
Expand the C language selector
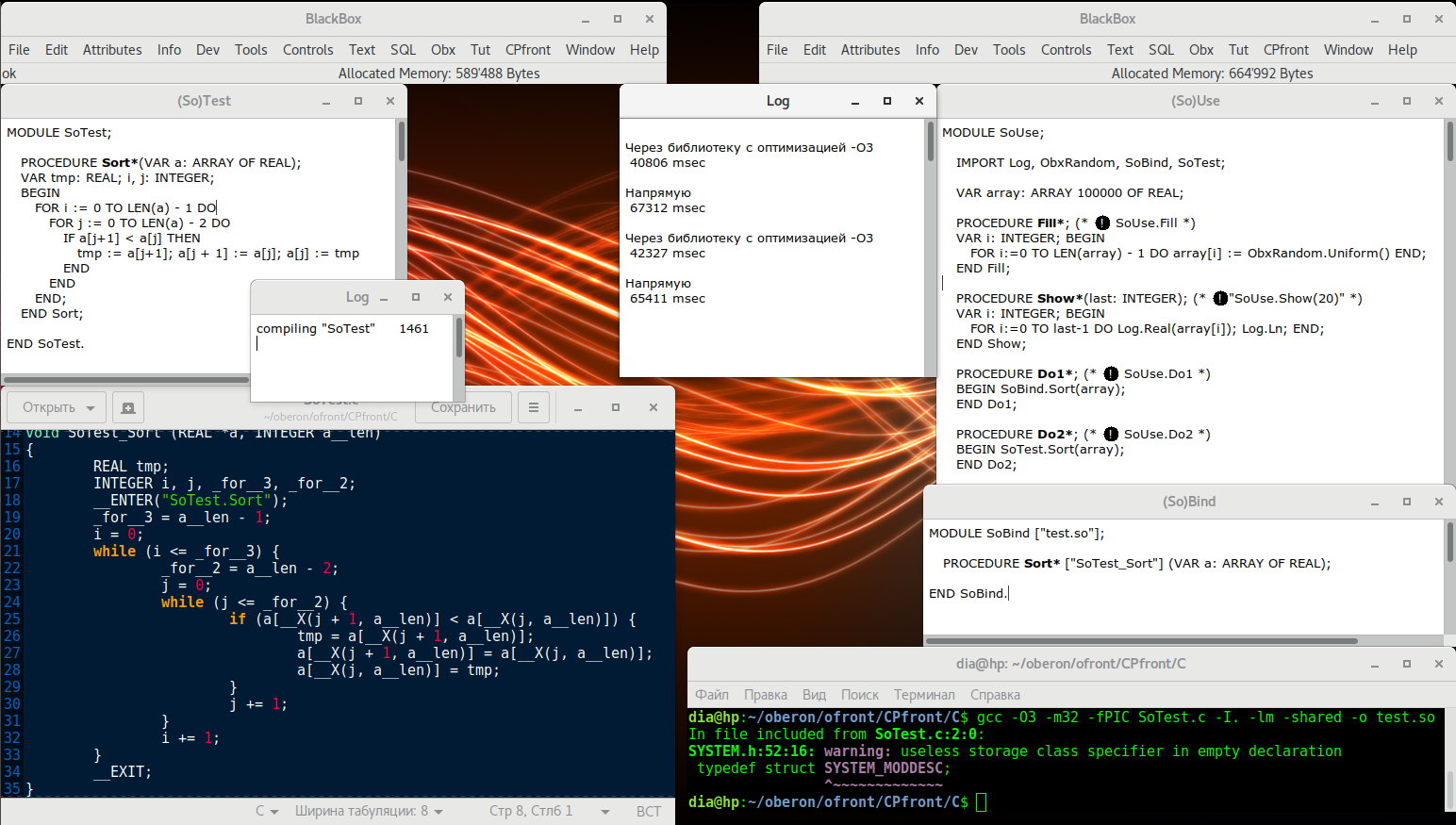click(267, 811)
